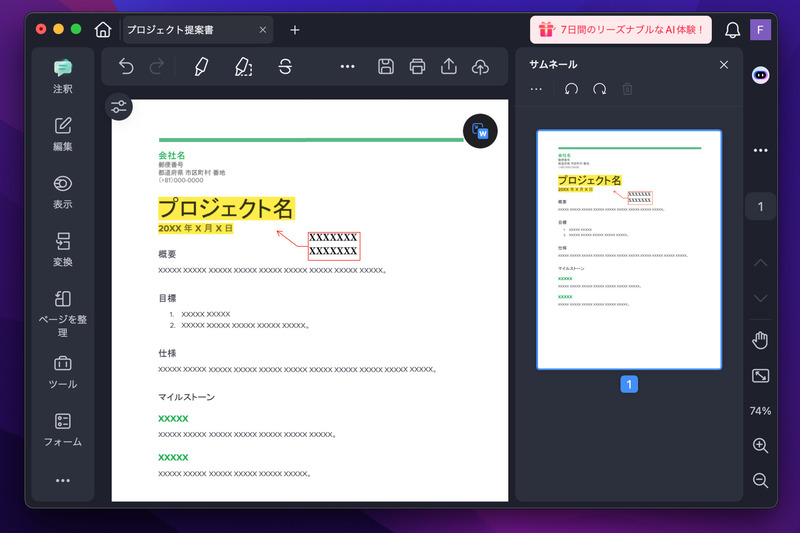Zoom out of the document
Image resolution: width=800 pixels, height=533 pixels.
[761, 480]
